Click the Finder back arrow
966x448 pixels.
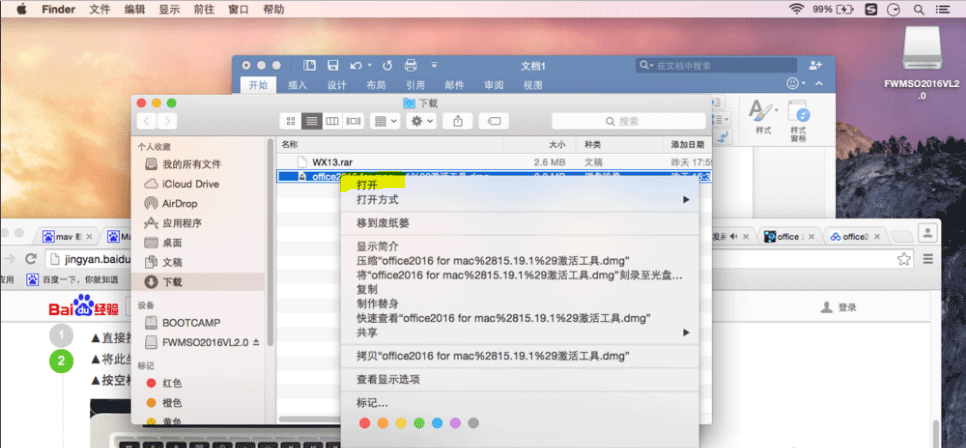point(147,121)
